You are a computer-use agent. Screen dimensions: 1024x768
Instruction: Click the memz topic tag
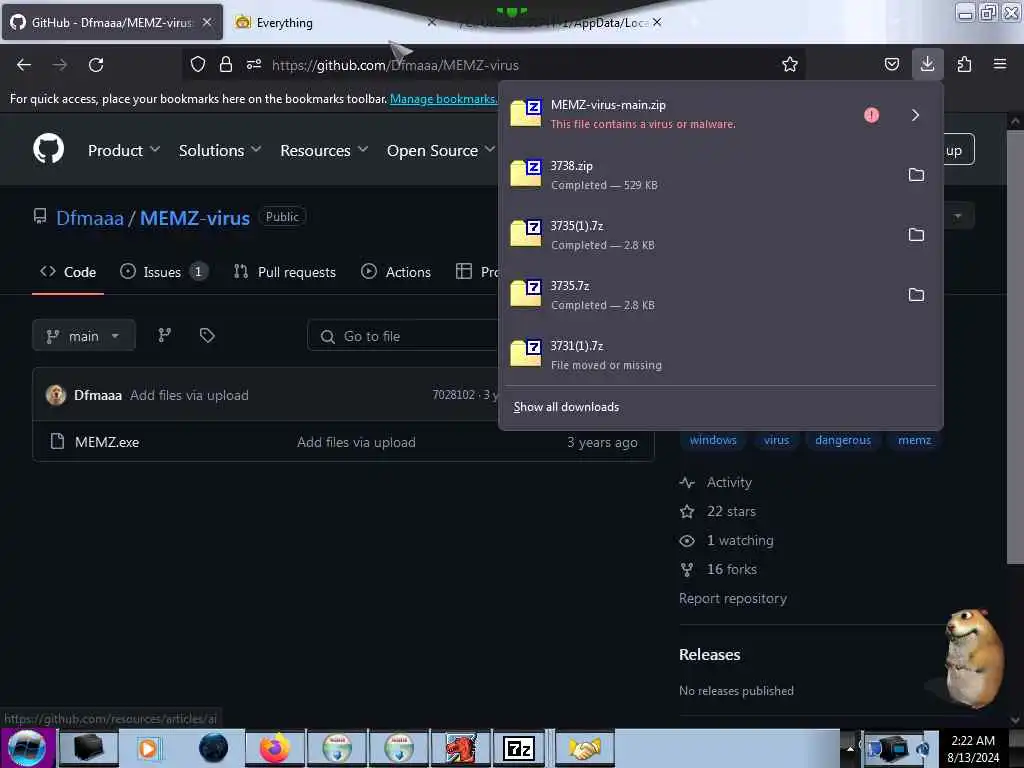point(914,440)
